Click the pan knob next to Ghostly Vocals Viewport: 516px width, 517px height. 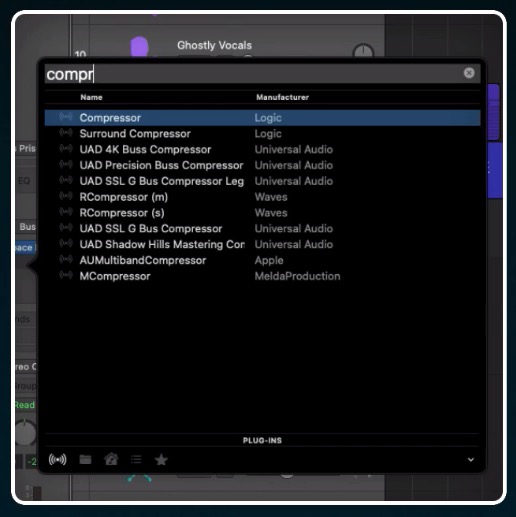[363, 51]
